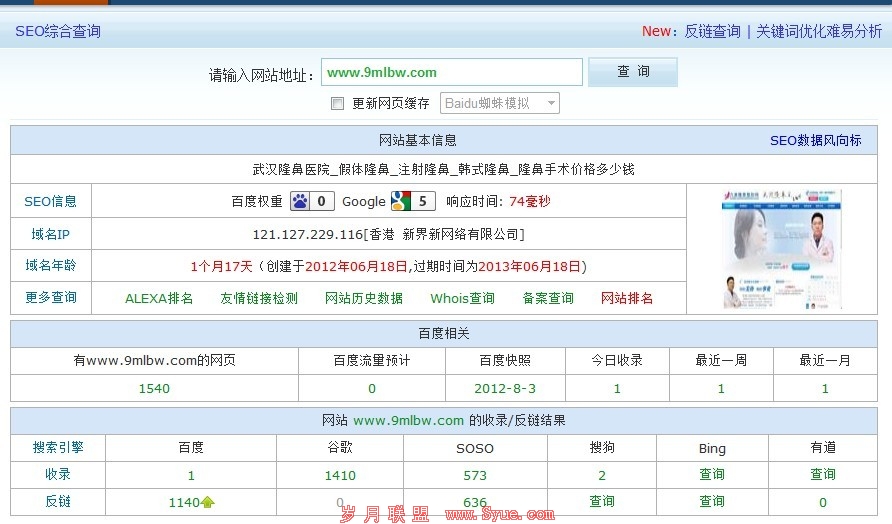Click the www.9mlbw.com link in results header
This screenshot has height=524, width=892.
[408, 421]
